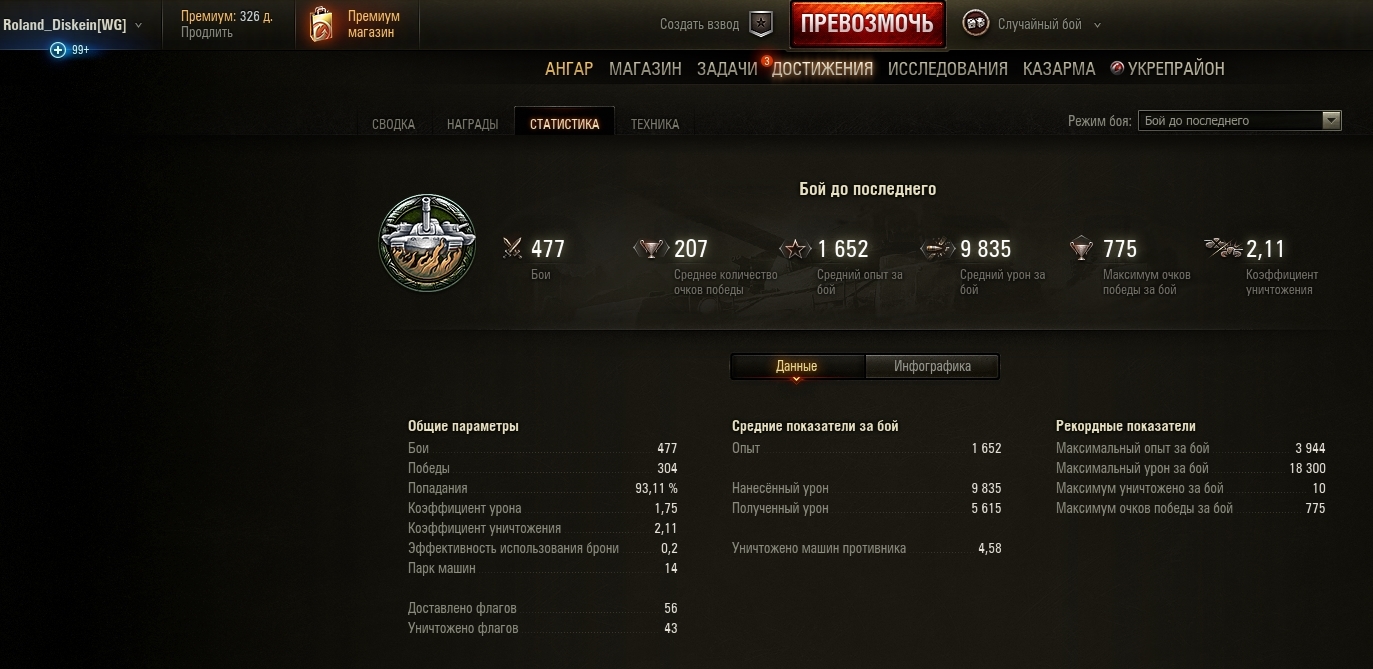Toggle to the Инфографика view
Screen dimensions: 1373x669
pyautogui.click(x=932, y=366)
